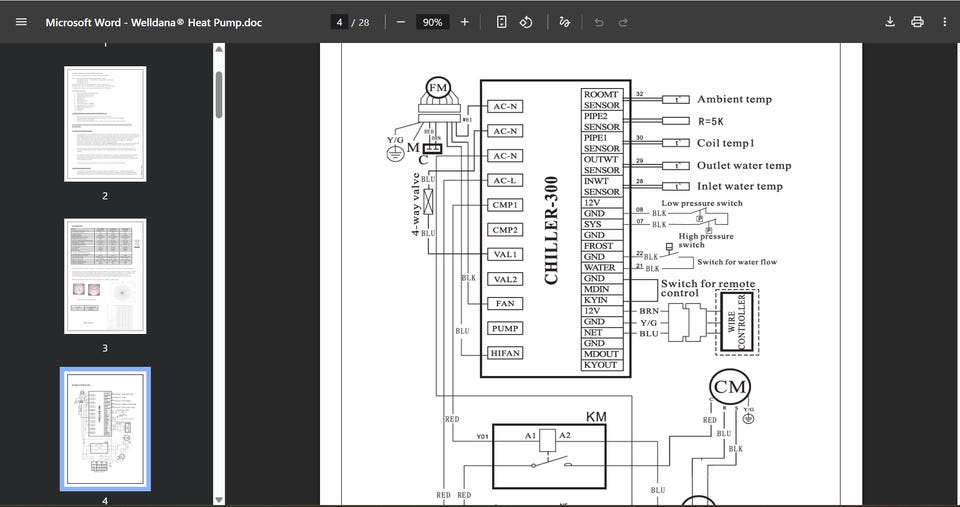Click the zoom out minus icon

pos(401,22)
